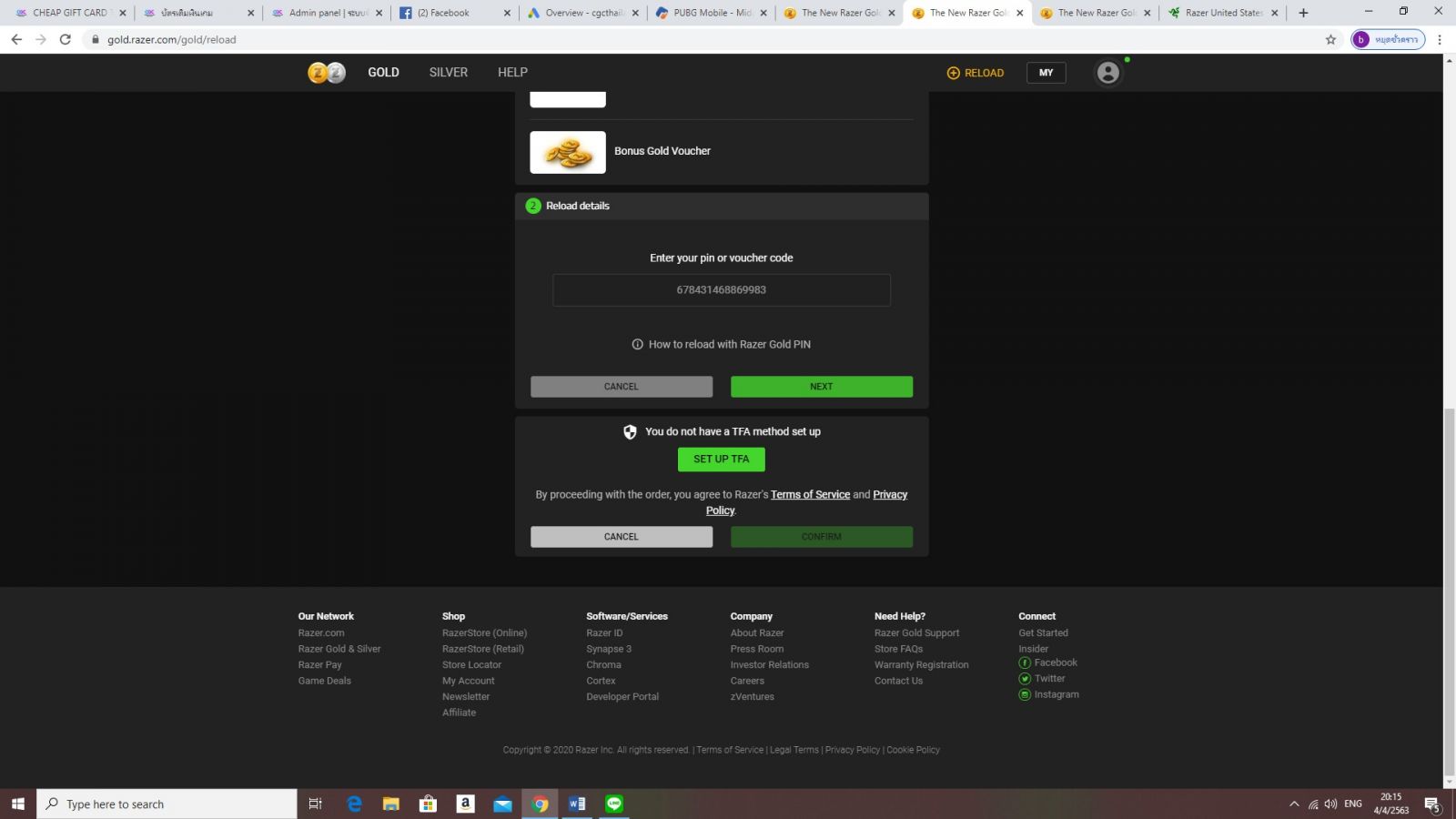Click the volume icon in system tray
Screen dimensions: 1456x819
click(1330, 804)
